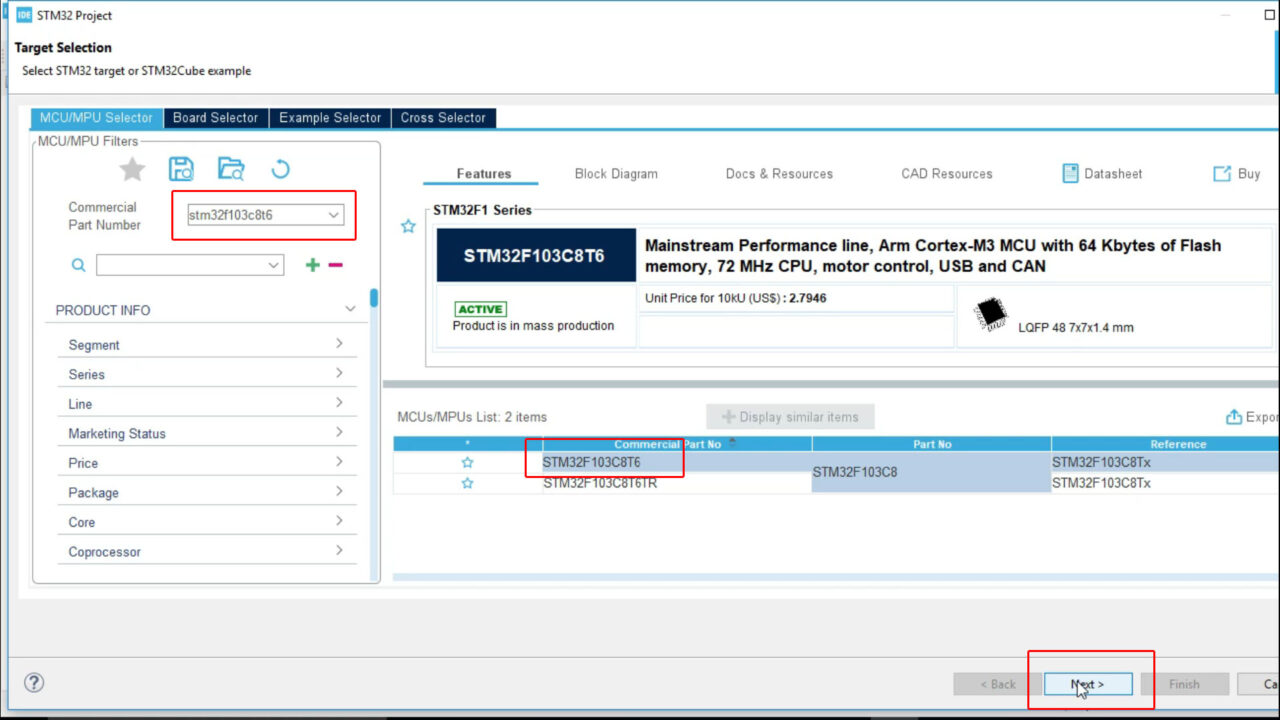The height and width of the screenshot is (720, 1280).
Task: Switch to MCU/MPU Selector tab
Action: point(96,117)
